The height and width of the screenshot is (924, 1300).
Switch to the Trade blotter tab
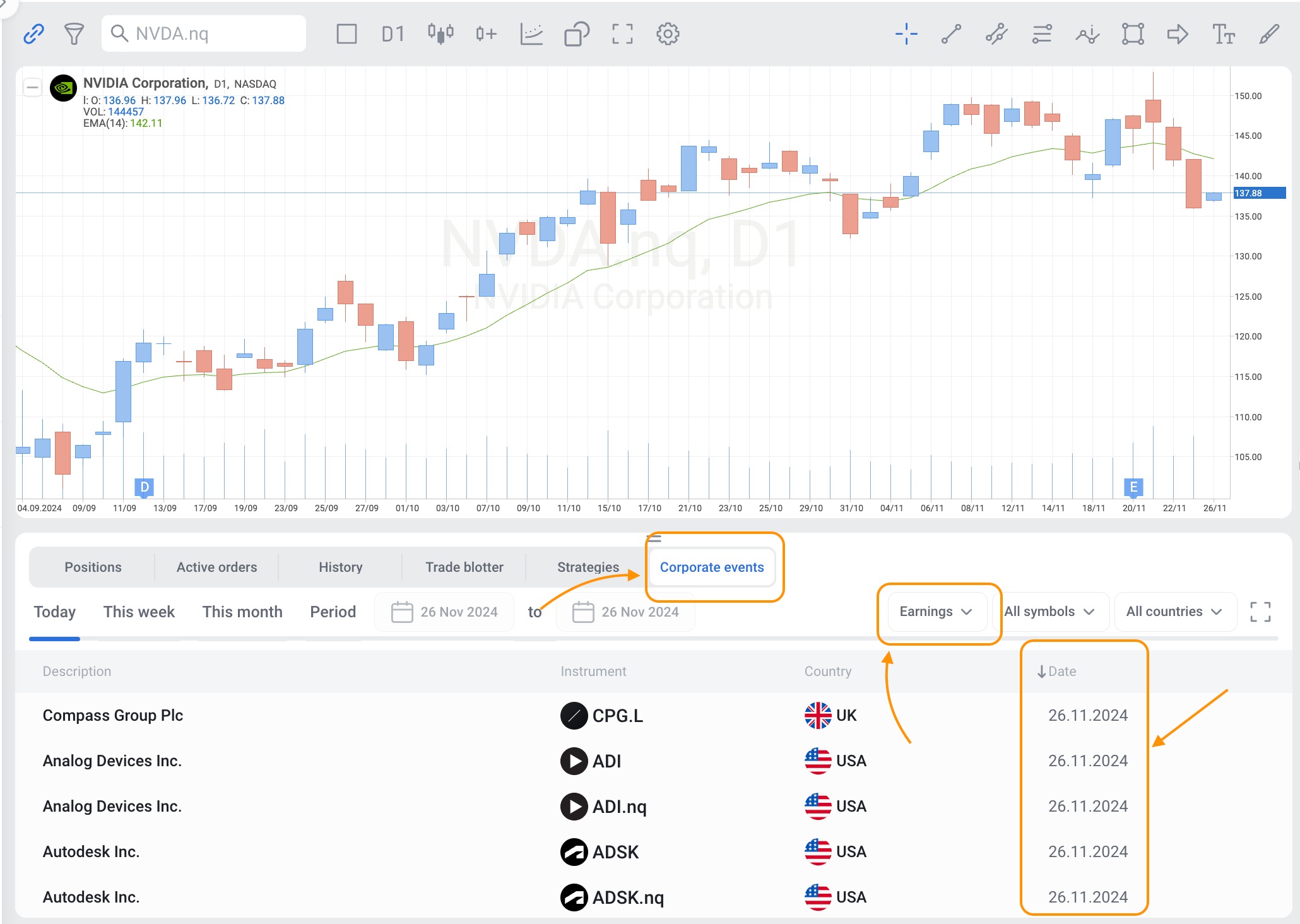click(464, 567)
